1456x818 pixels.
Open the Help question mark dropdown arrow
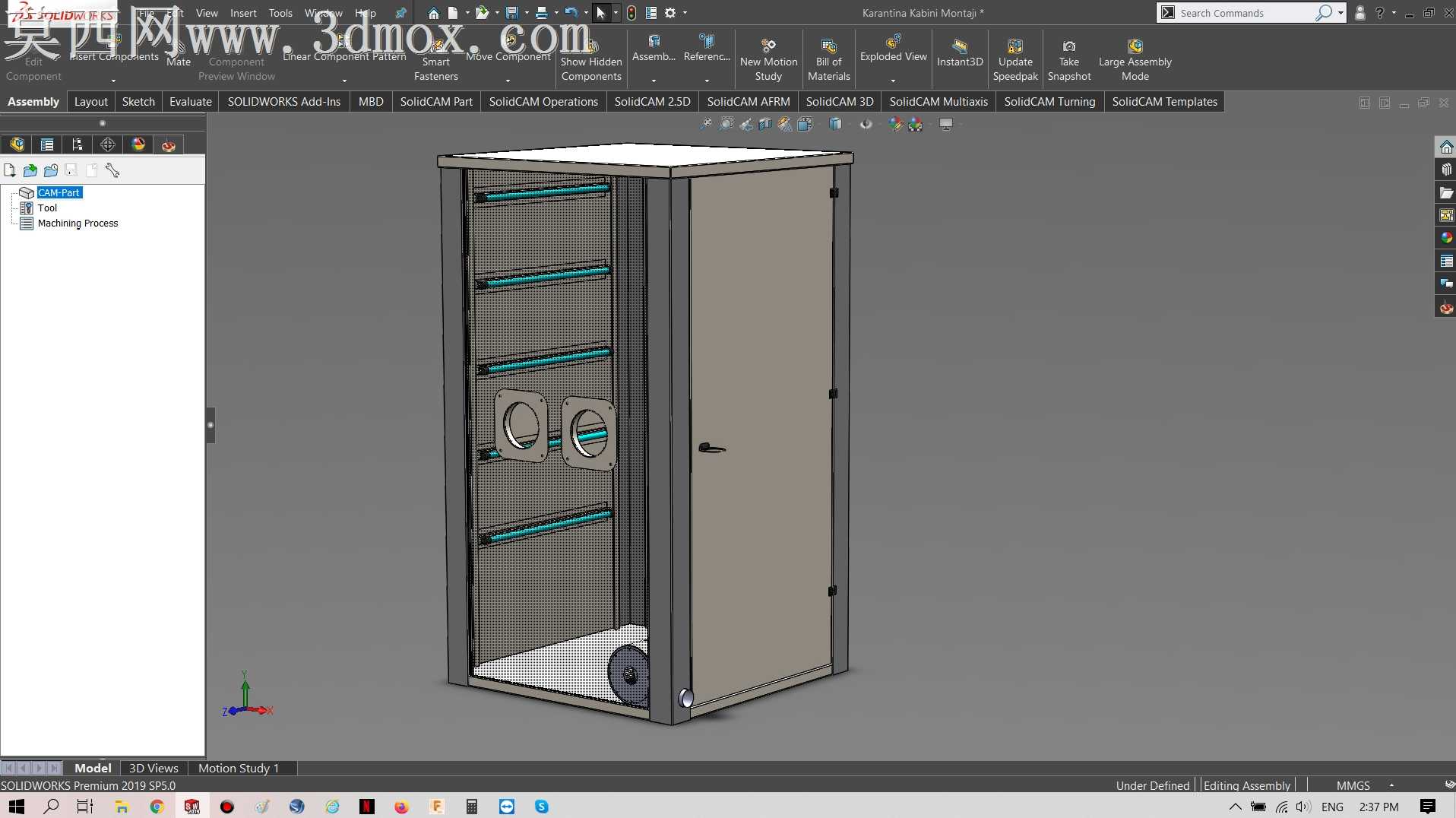1394,13
